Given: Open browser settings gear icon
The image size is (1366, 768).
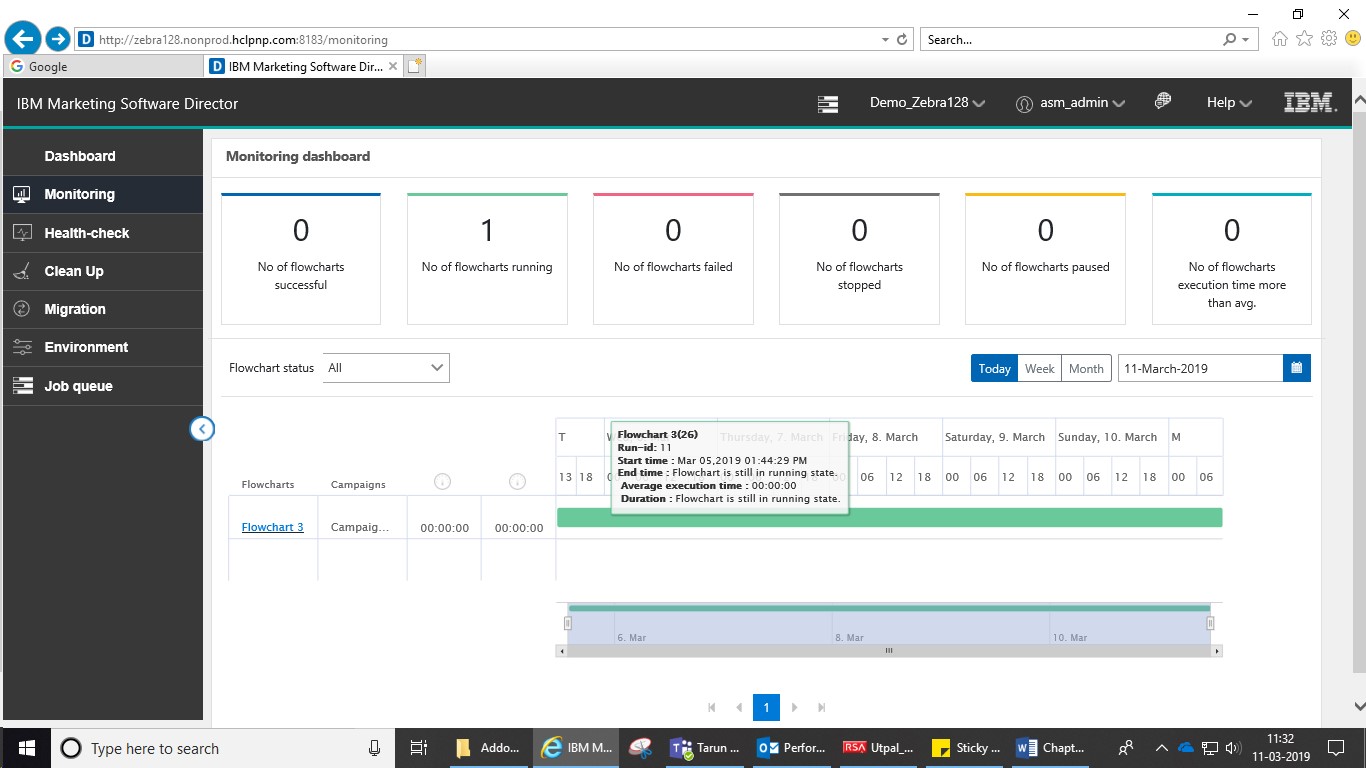Looking at the screenshot, I should click(x=1329, y=39).
